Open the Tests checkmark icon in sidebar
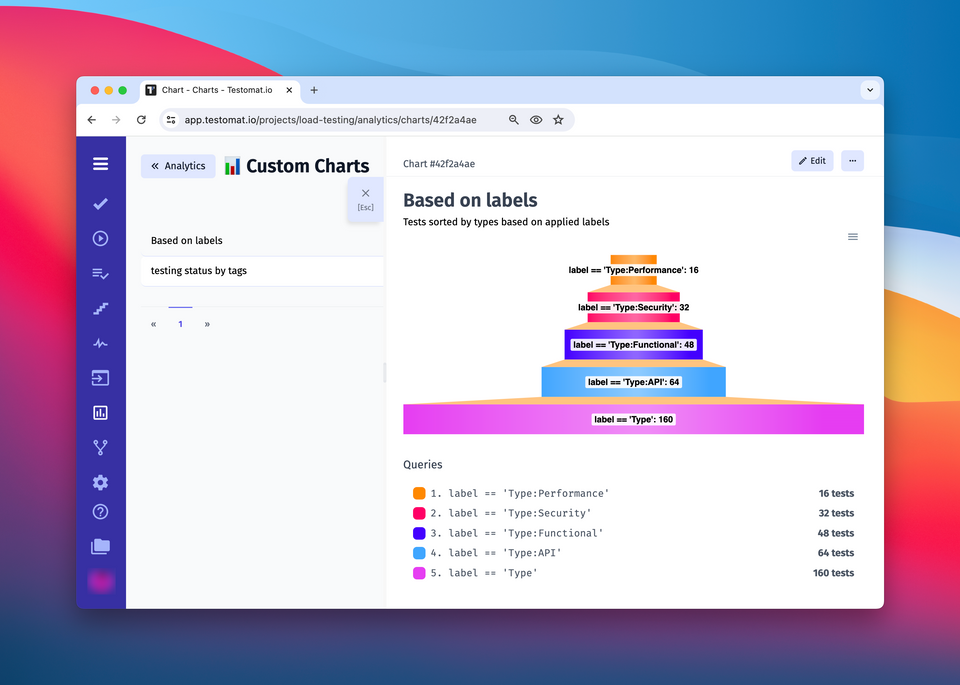The height and width of the screenshot is (685, 960). [x=100, y=204]
